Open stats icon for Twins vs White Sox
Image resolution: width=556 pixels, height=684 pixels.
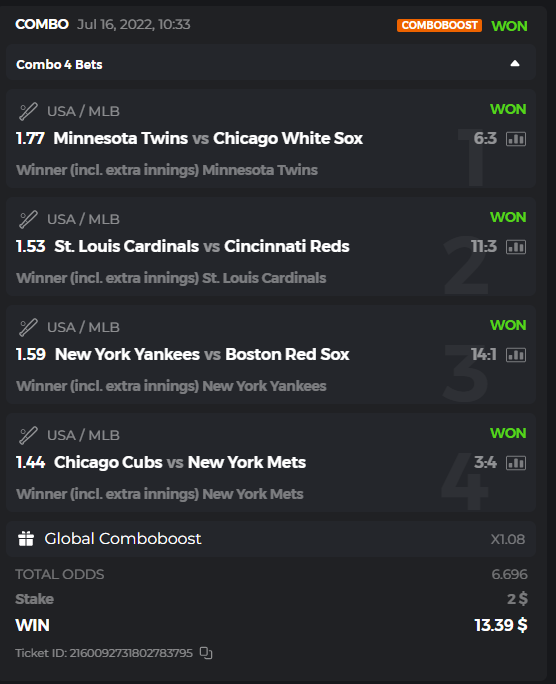[x=515, y=139]
